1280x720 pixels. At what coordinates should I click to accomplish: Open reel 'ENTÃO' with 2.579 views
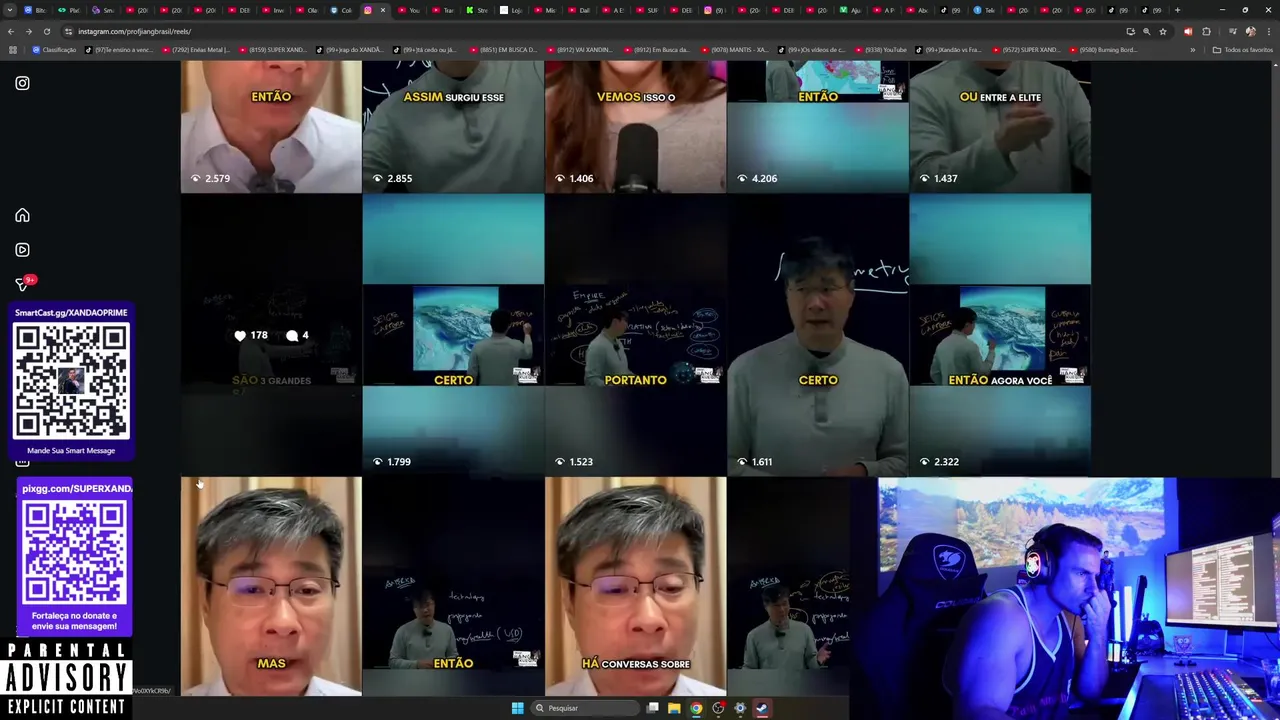click(271, 126)
